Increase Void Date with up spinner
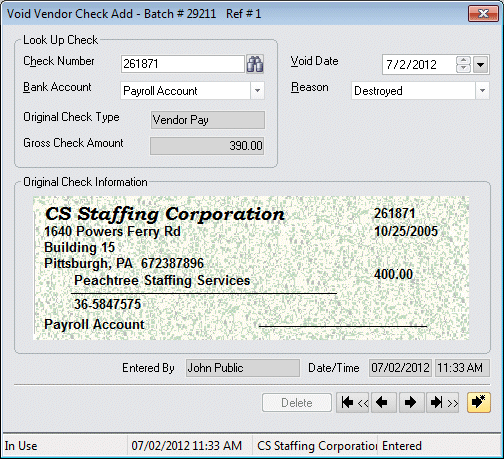Viewport: 504px width, 459px height. (x=463, y=60)
